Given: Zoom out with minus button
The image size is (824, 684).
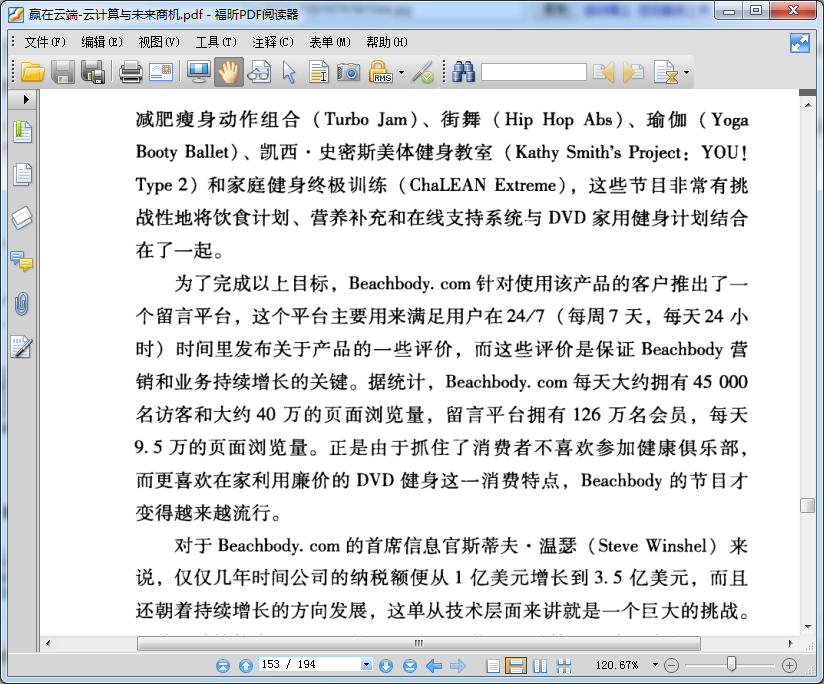Looking at the screenshot, I should pyautogui.click(x=672, y=666).
